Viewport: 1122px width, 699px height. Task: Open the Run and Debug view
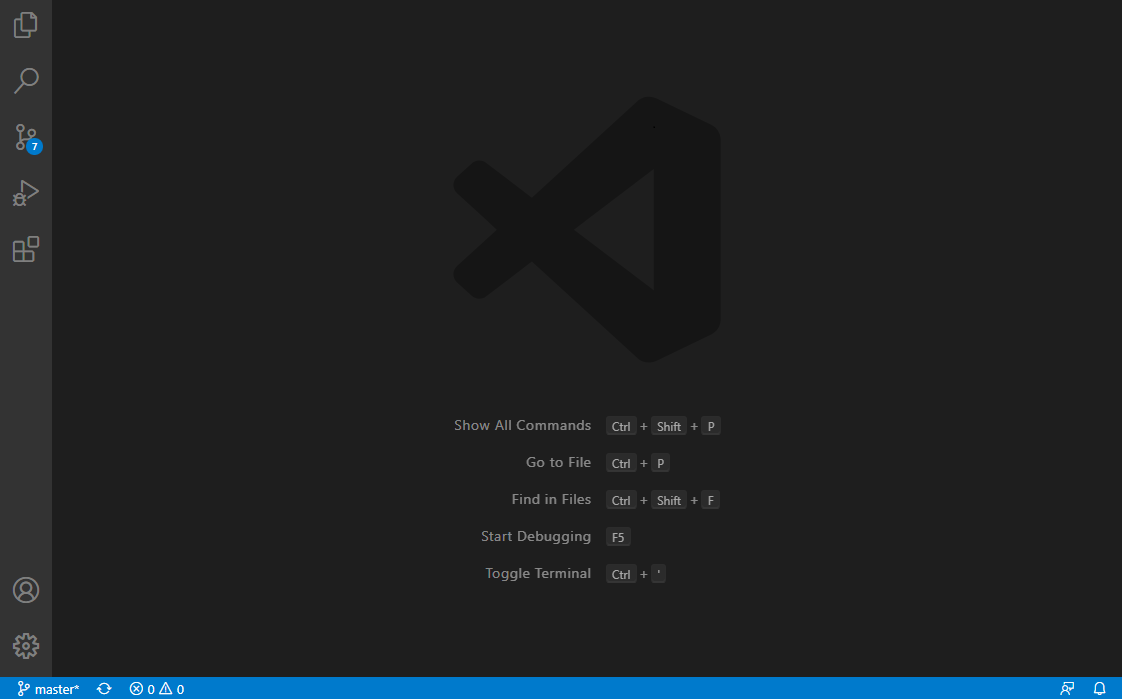point(26,193)
